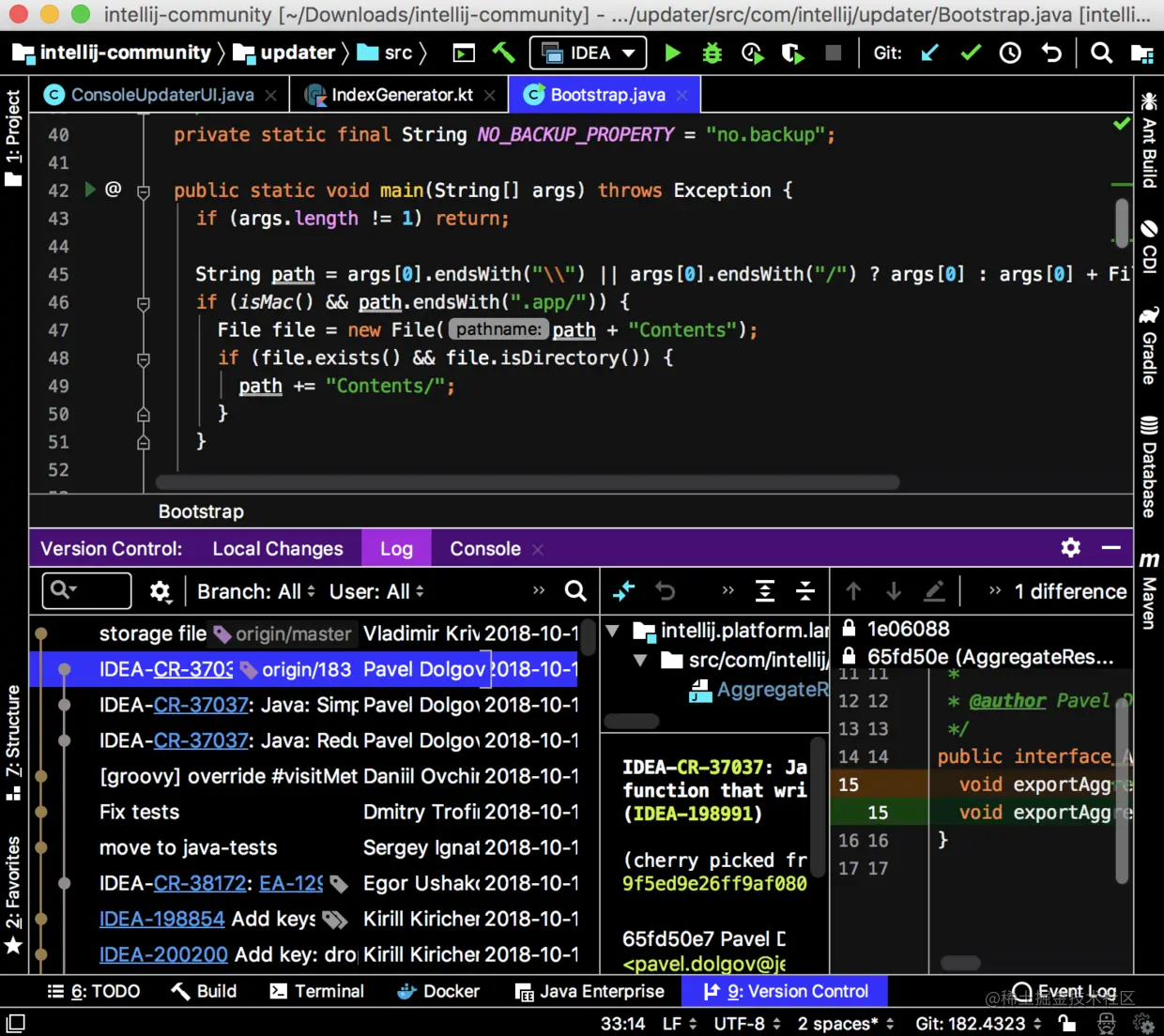Select the 'Fix tests' commit row
Viewport: 1164px width, 1036px height.
303,812
